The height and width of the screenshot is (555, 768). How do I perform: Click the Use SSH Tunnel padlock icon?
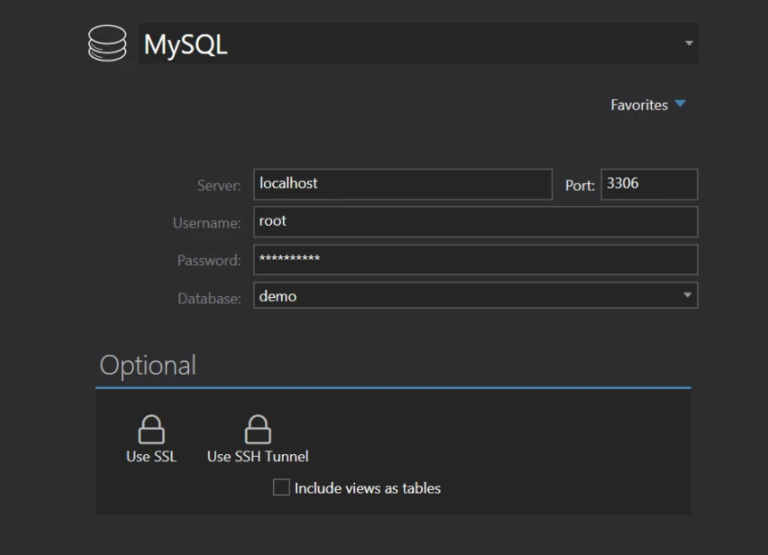(x=258, y=429)
